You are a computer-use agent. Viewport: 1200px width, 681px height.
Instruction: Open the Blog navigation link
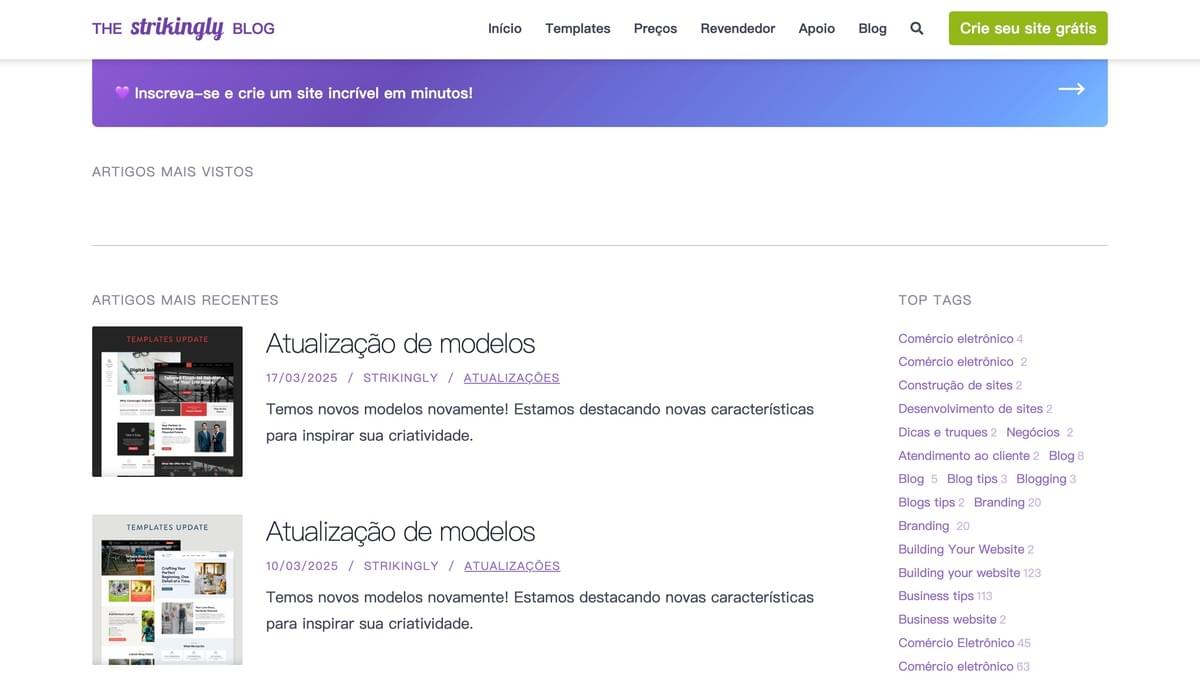(872, 28)
